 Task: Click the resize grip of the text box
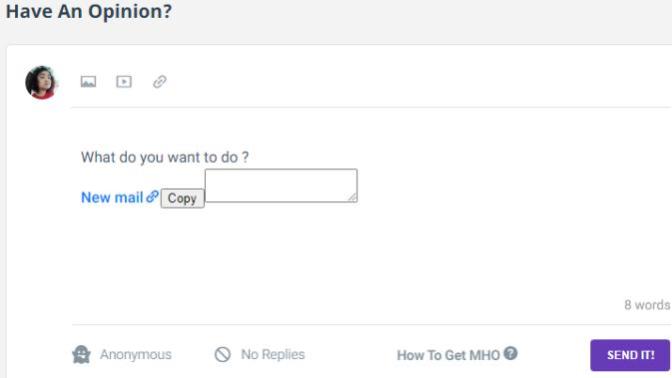352,198
